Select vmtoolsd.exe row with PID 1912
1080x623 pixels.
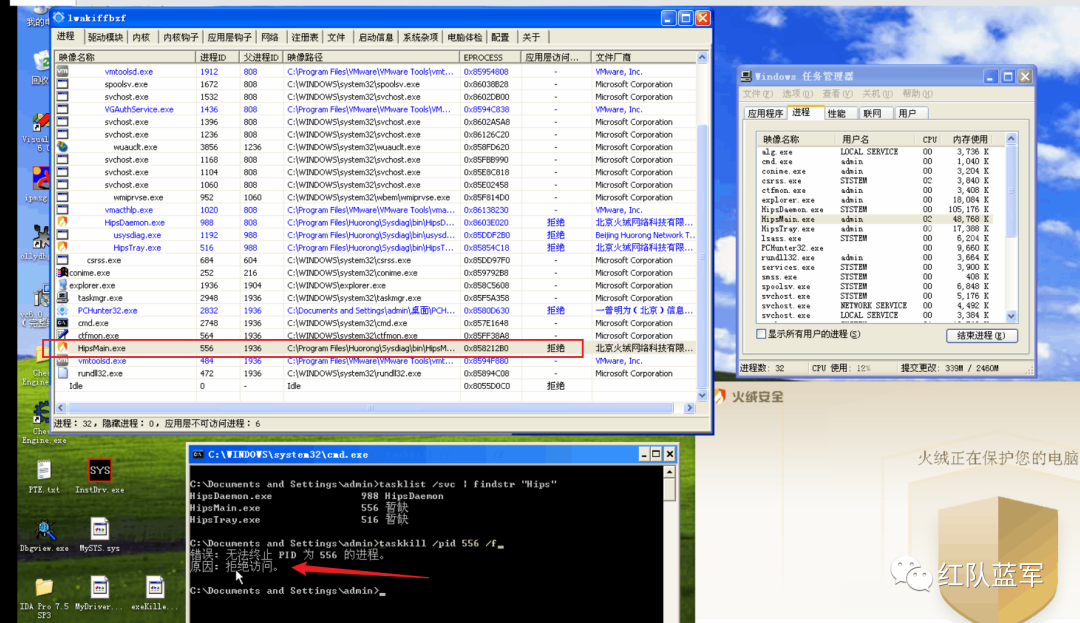point(376,72)
